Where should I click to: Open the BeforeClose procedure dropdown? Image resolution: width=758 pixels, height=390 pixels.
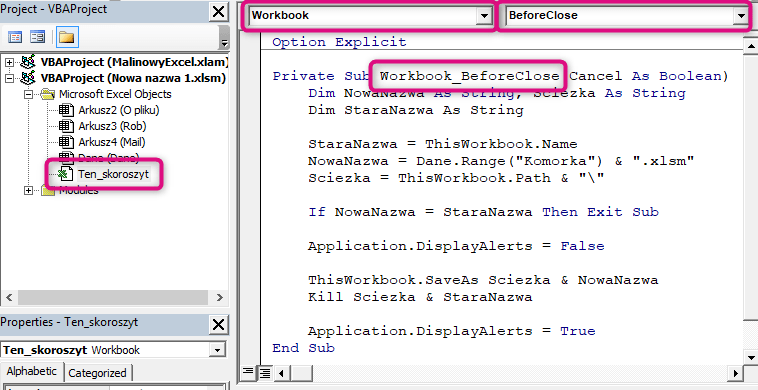point(740,16)
